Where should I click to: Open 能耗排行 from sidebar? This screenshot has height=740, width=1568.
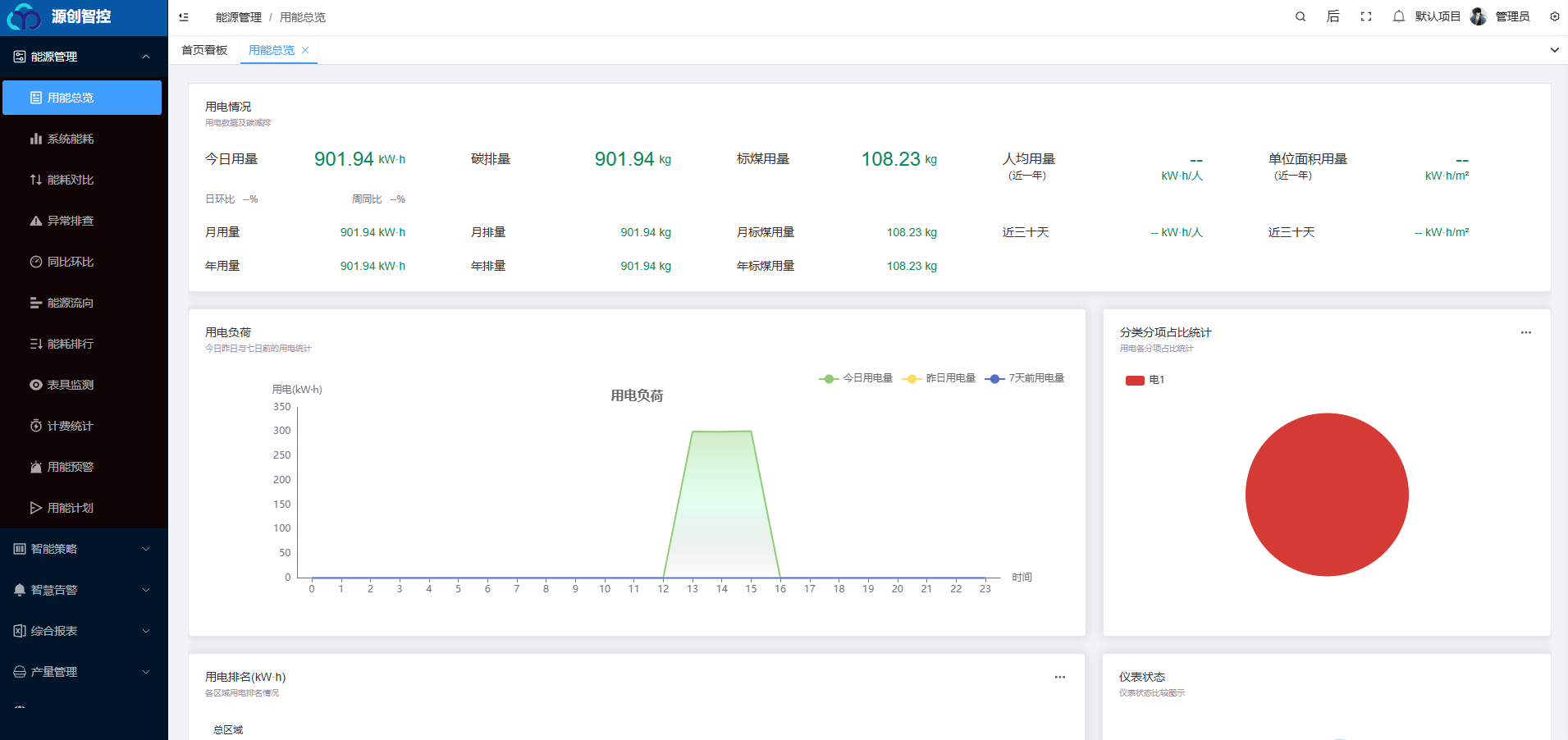click(x=82, y=344)
